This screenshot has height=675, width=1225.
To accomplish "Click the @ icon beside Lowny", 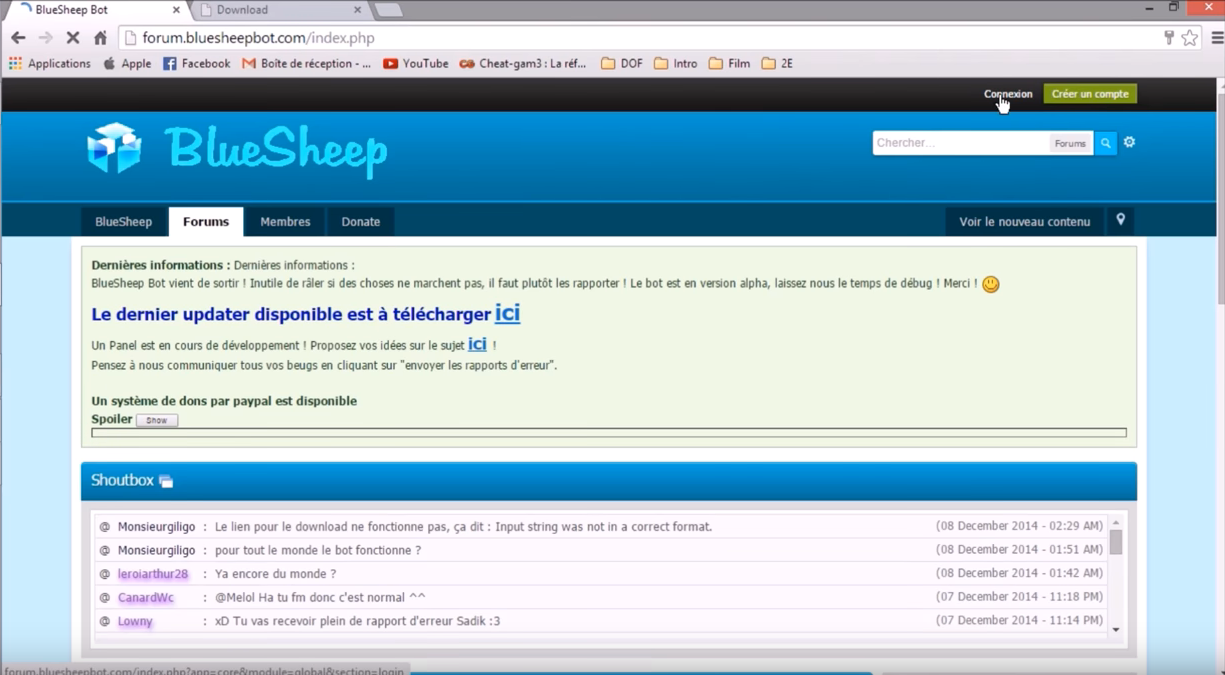I will click(x=104, y=622).
